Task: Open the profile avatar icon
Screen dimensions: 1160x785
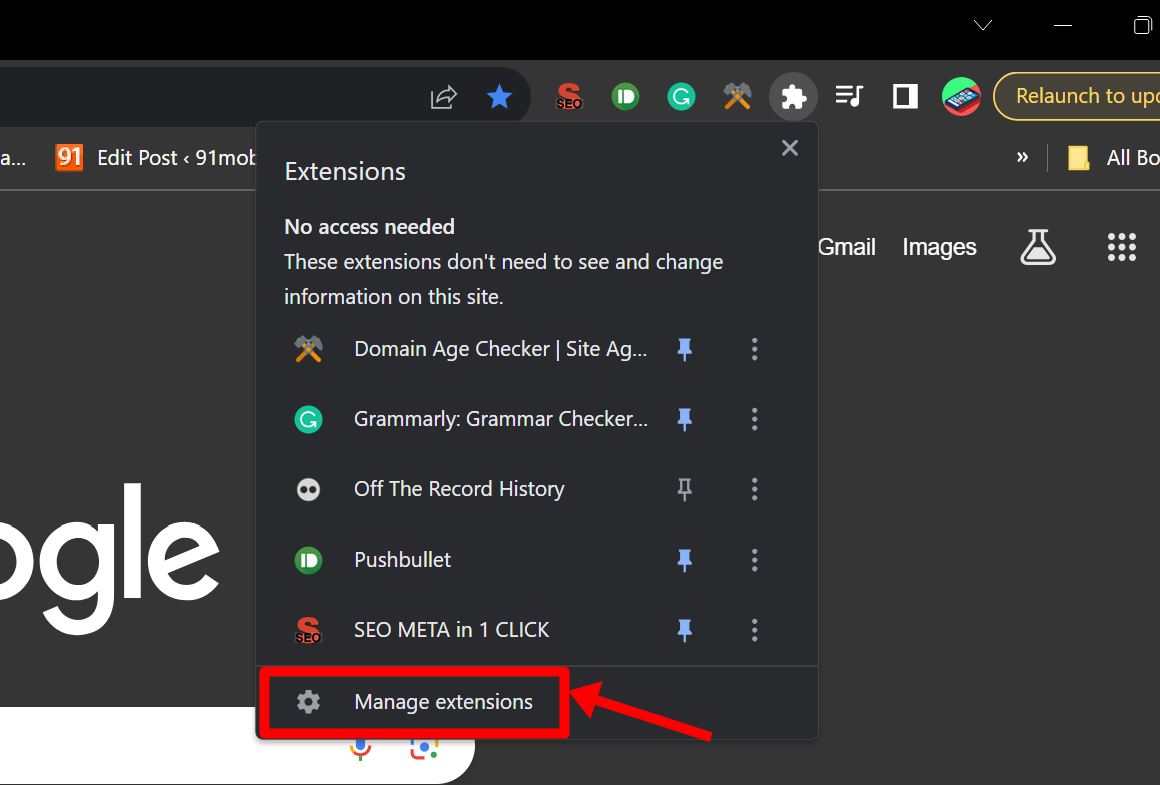Action: tap(961, 96)
